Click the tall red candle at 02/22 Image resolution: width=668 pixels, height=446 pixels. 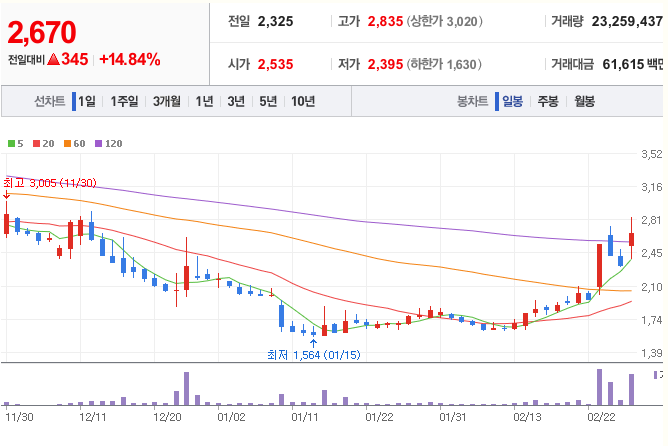click(x=599, y=266)
